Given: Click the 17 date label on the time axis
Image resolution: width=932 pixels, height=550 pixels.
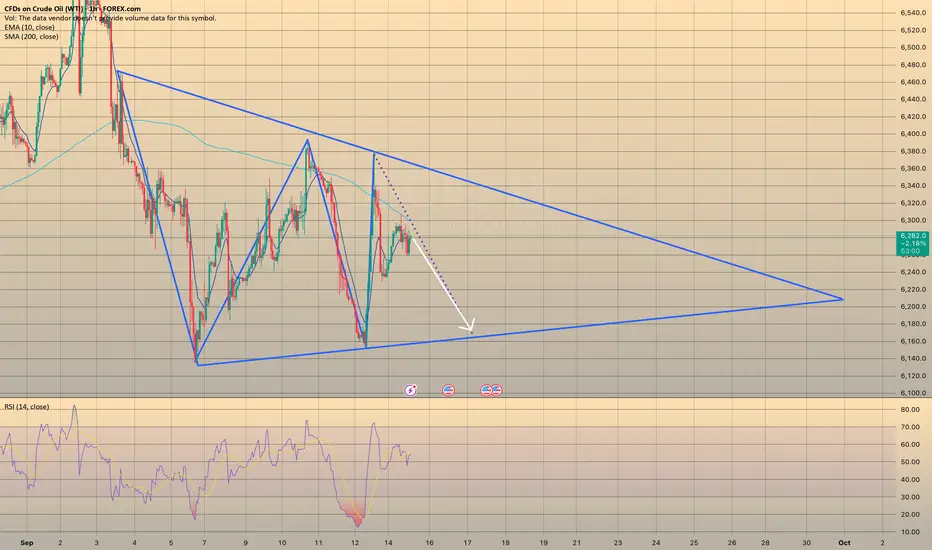Looking at the screenshot, I should pyautogui.click(x=468, y=543).
